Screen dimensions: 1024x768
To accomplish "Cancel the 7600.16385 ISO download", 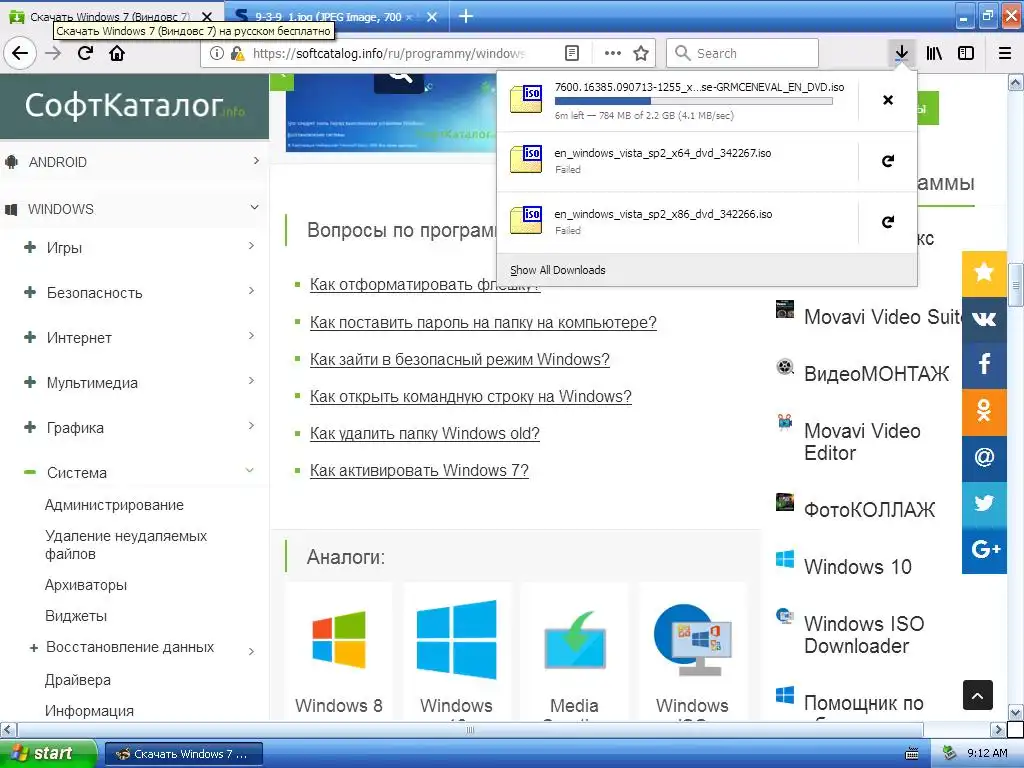I will coord(888,100).
